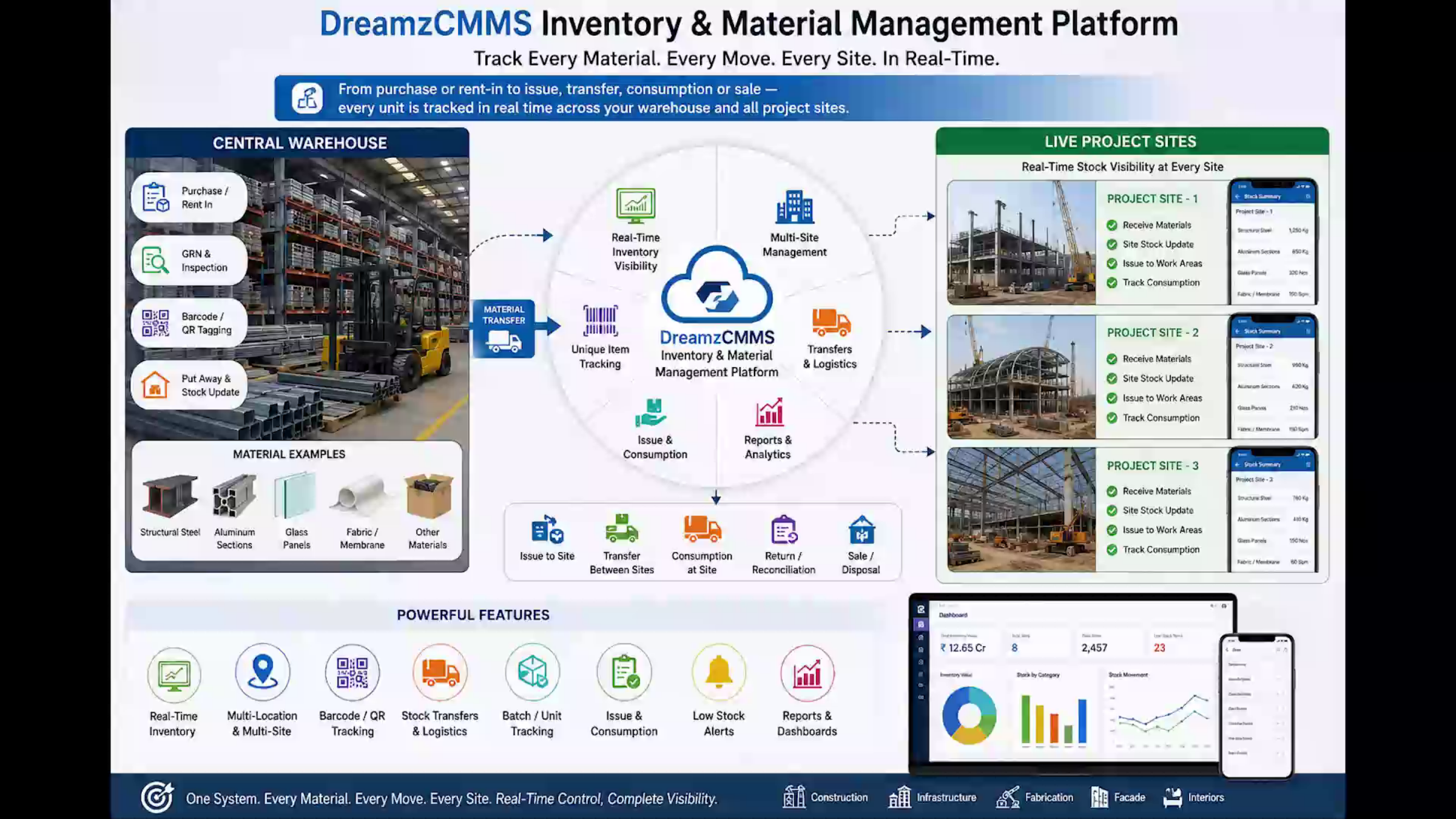
Task: Click the Project Site 3 phone stock summary
Action: pyautogui.click(x=1273, y=510)
